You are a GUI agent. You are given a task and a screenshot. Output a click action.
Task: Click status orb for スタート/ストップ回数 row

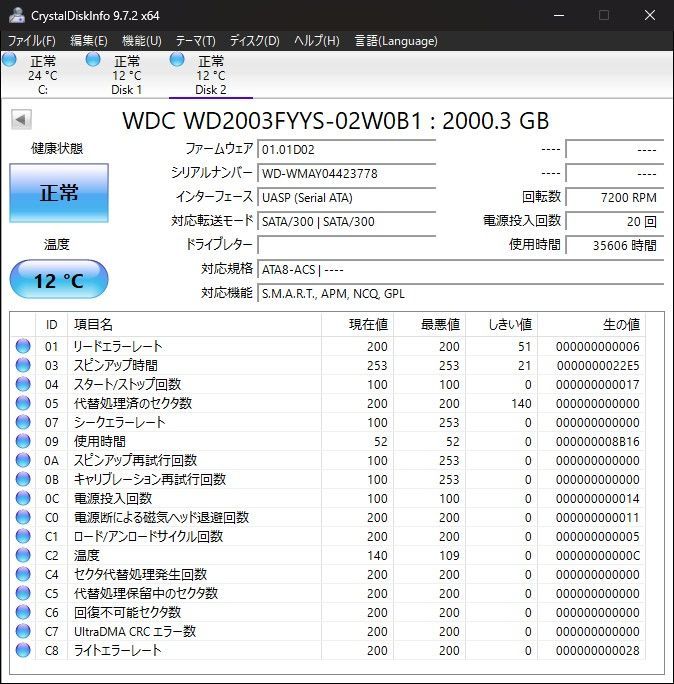23,384
